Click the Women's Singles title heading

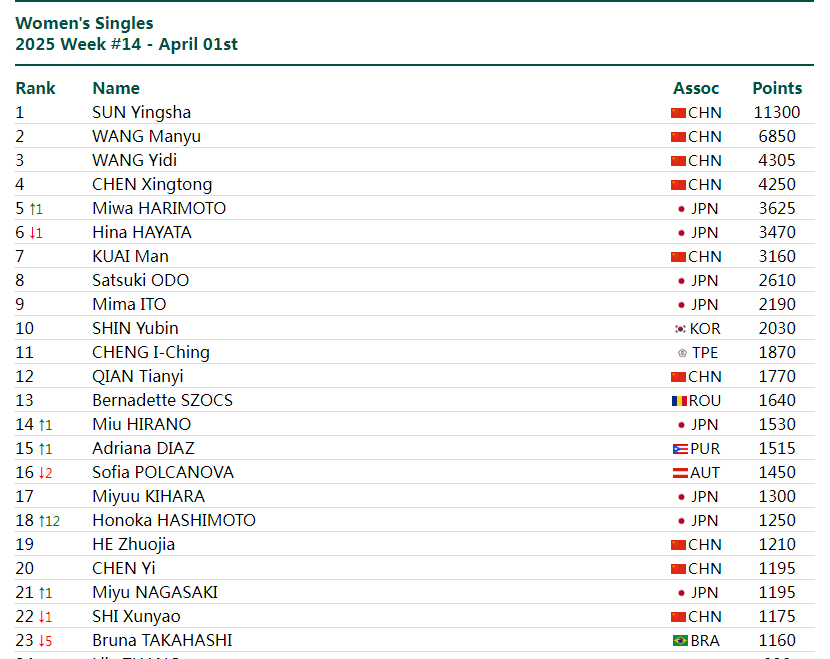click(84, 23)
